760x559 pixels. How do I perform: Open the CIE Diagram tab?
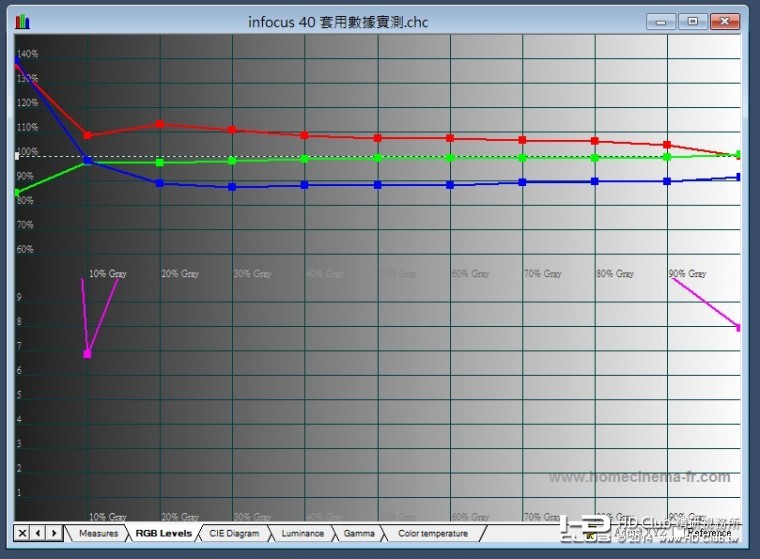(x=233, y=533)
